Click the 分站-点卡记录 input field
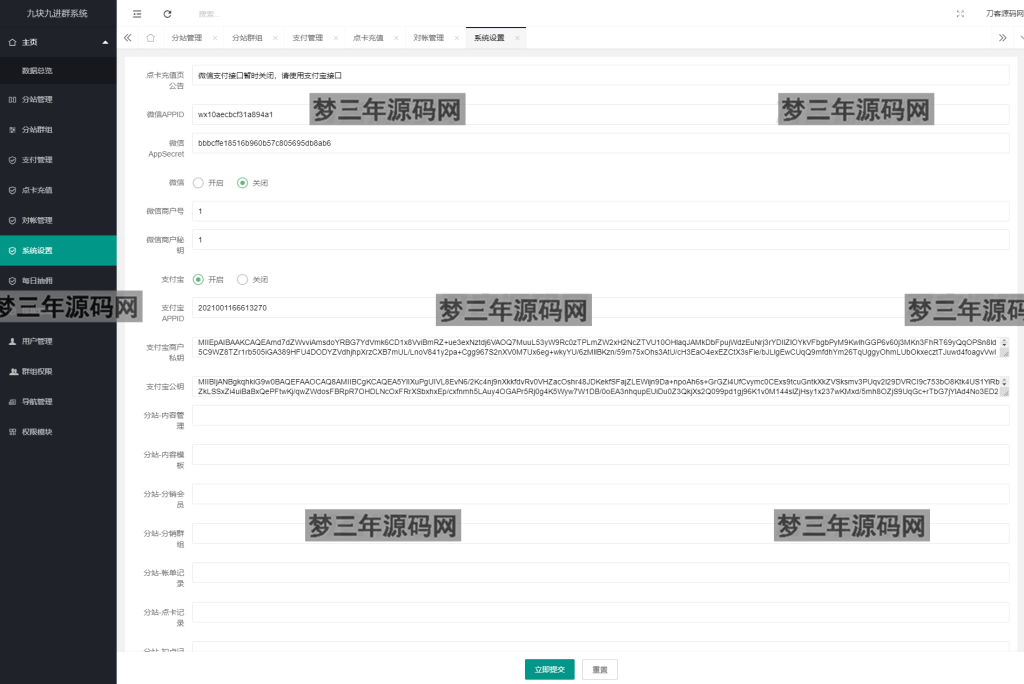Image resolution: width=1024 pixels, height=684 pixels. tap(601, 613)
